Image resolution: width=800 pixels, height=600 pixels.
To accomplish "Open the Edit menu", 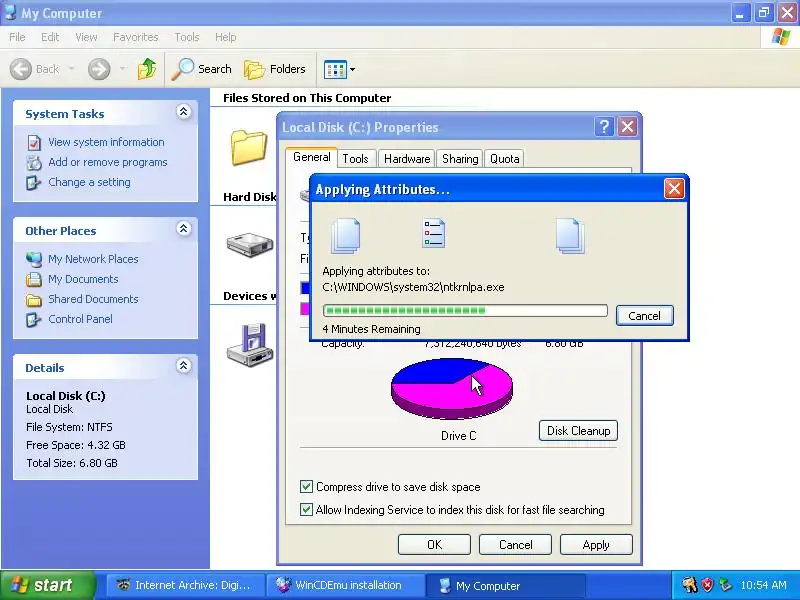I will (x=50, y=37).
